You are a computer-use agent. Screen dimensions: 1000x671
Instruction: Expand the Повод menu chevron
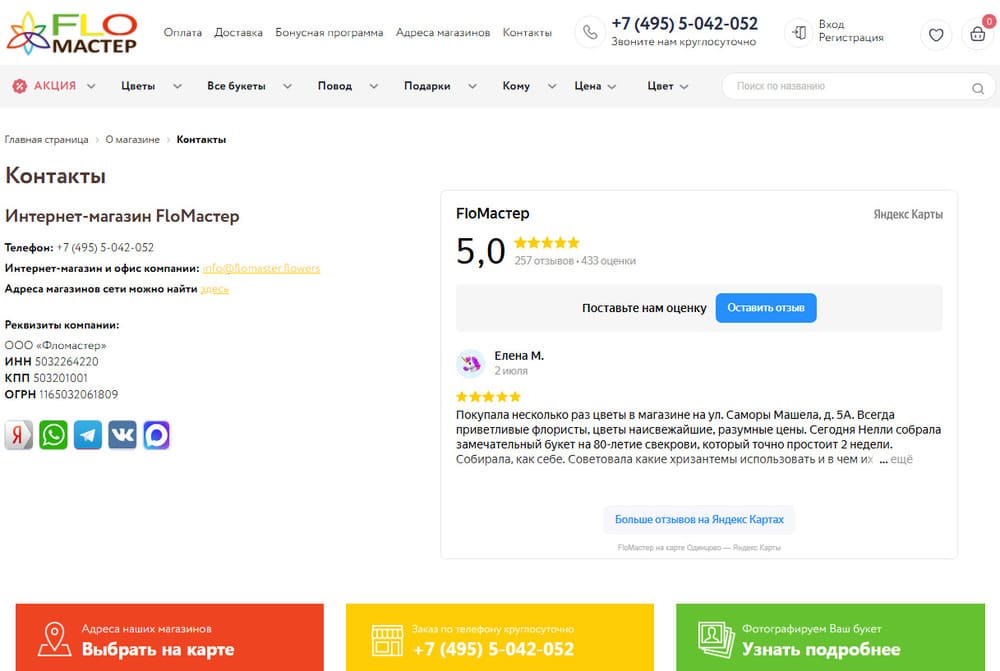click(x=374, y=86)
